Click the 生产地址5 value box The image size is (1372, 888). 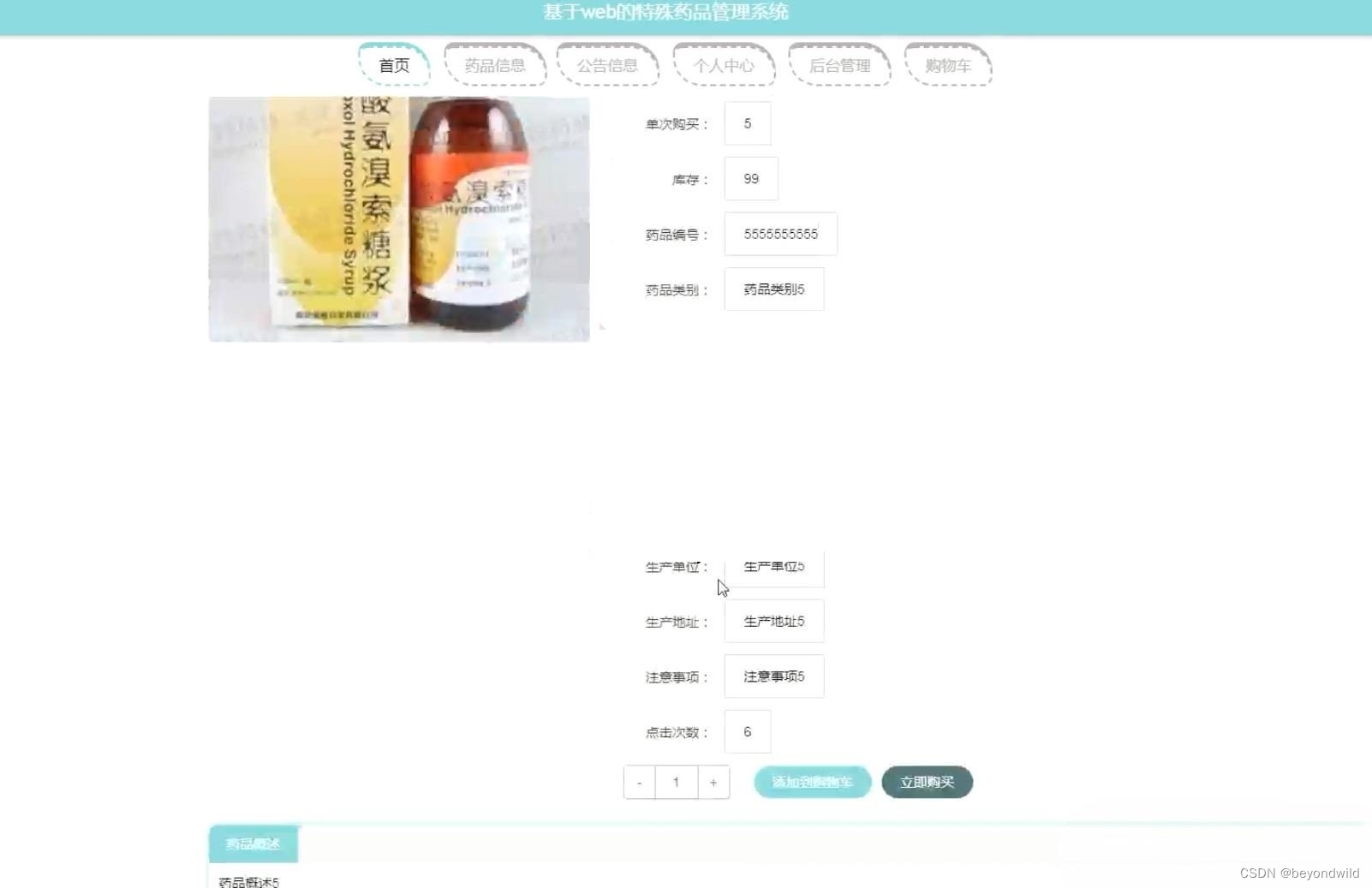pyautogui.click(x=774, y=622)
